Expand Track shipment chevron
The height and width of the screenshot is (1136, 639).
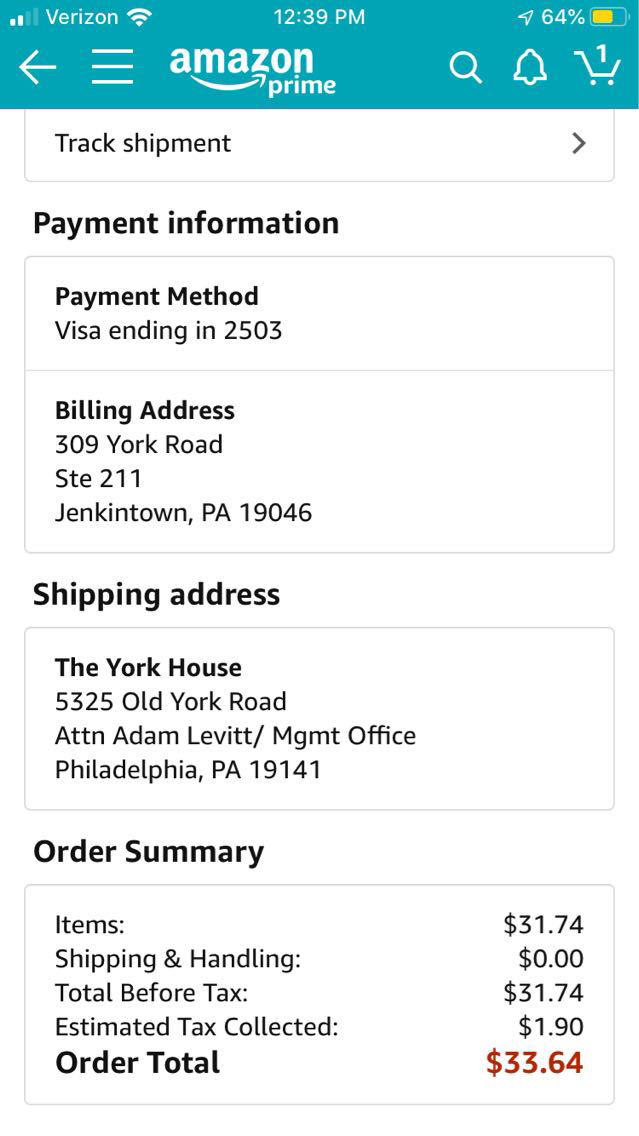578,143
